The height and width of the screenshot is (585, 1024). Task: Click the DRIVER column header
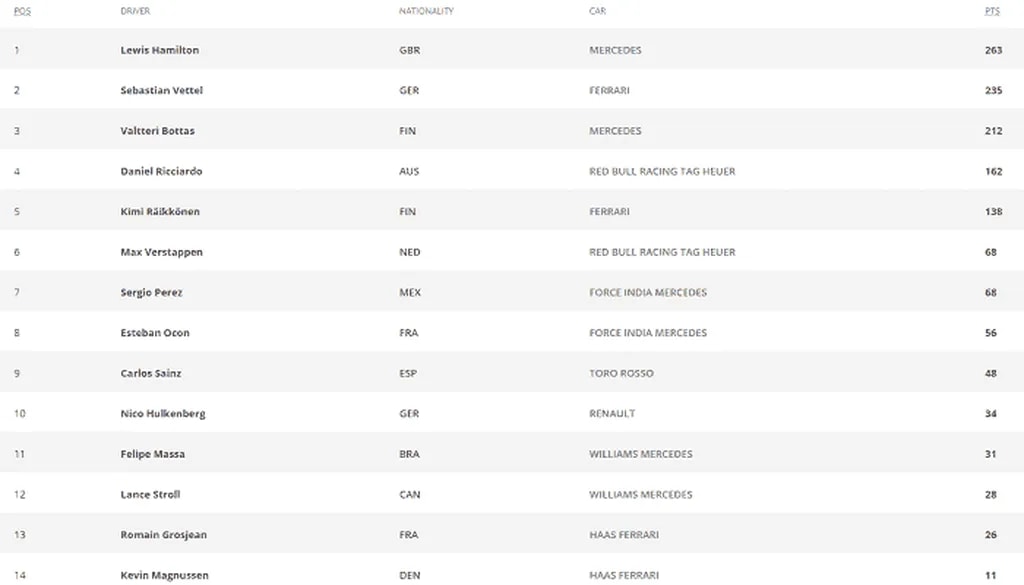(135, 11)
